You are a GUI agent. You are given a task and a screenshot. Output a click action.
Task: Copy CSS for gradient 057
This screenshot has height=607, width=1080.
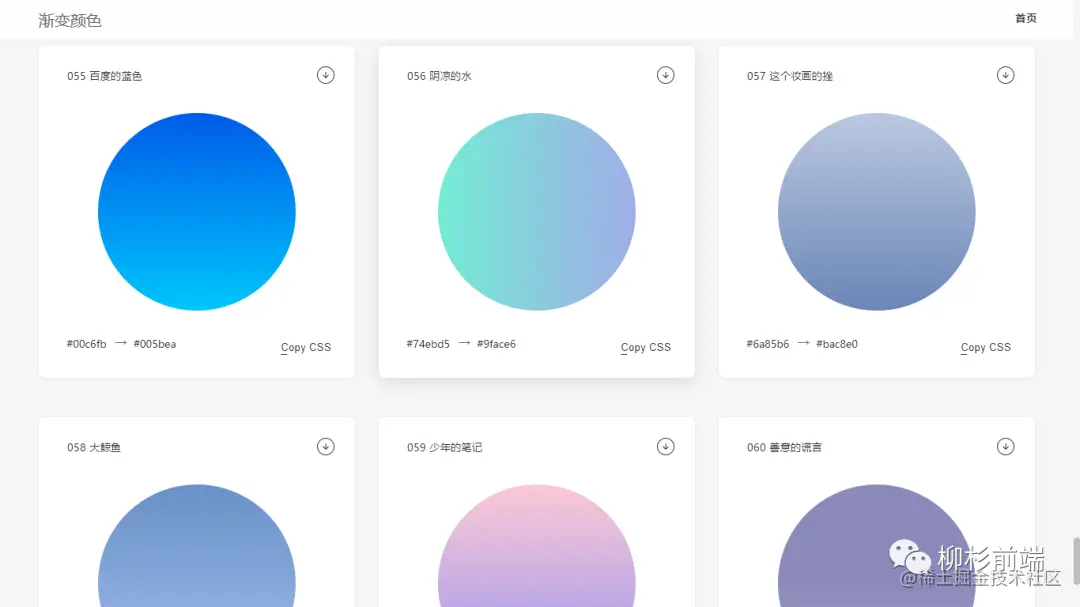tap(986, 347)
